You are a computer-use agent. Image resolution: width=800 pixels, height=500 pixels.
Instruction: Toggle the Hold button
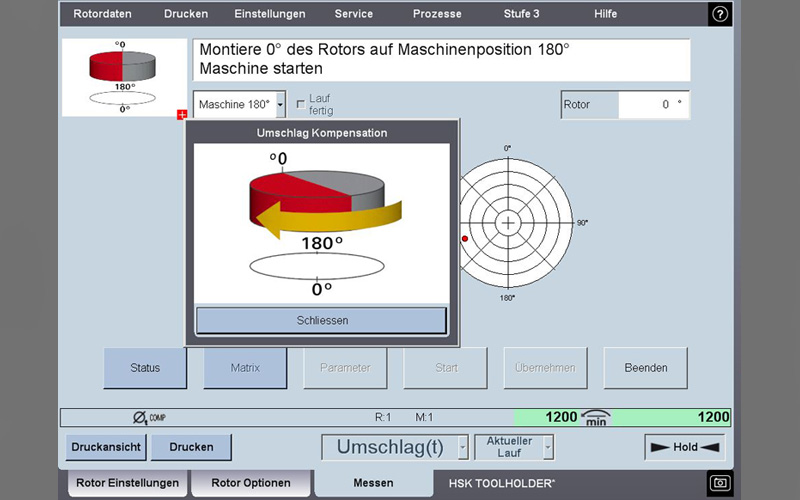(685, 447)
